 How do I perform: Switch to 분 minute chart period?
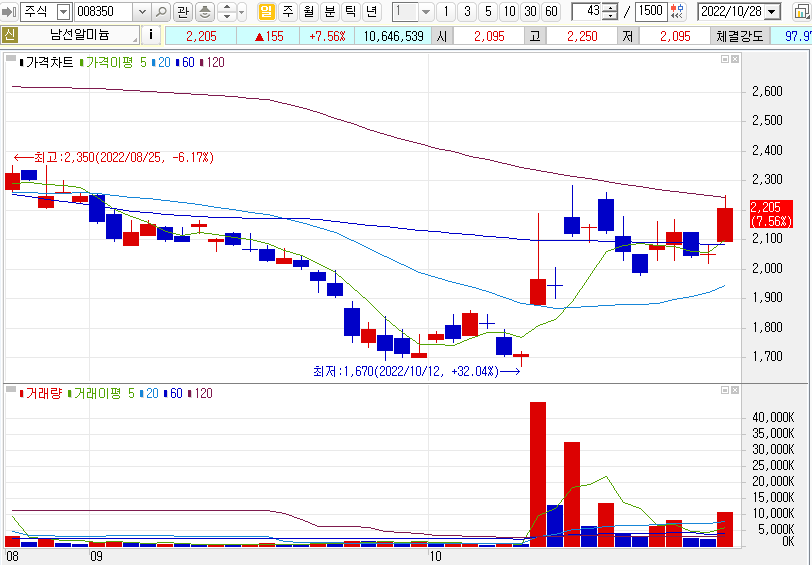(329, 11)
